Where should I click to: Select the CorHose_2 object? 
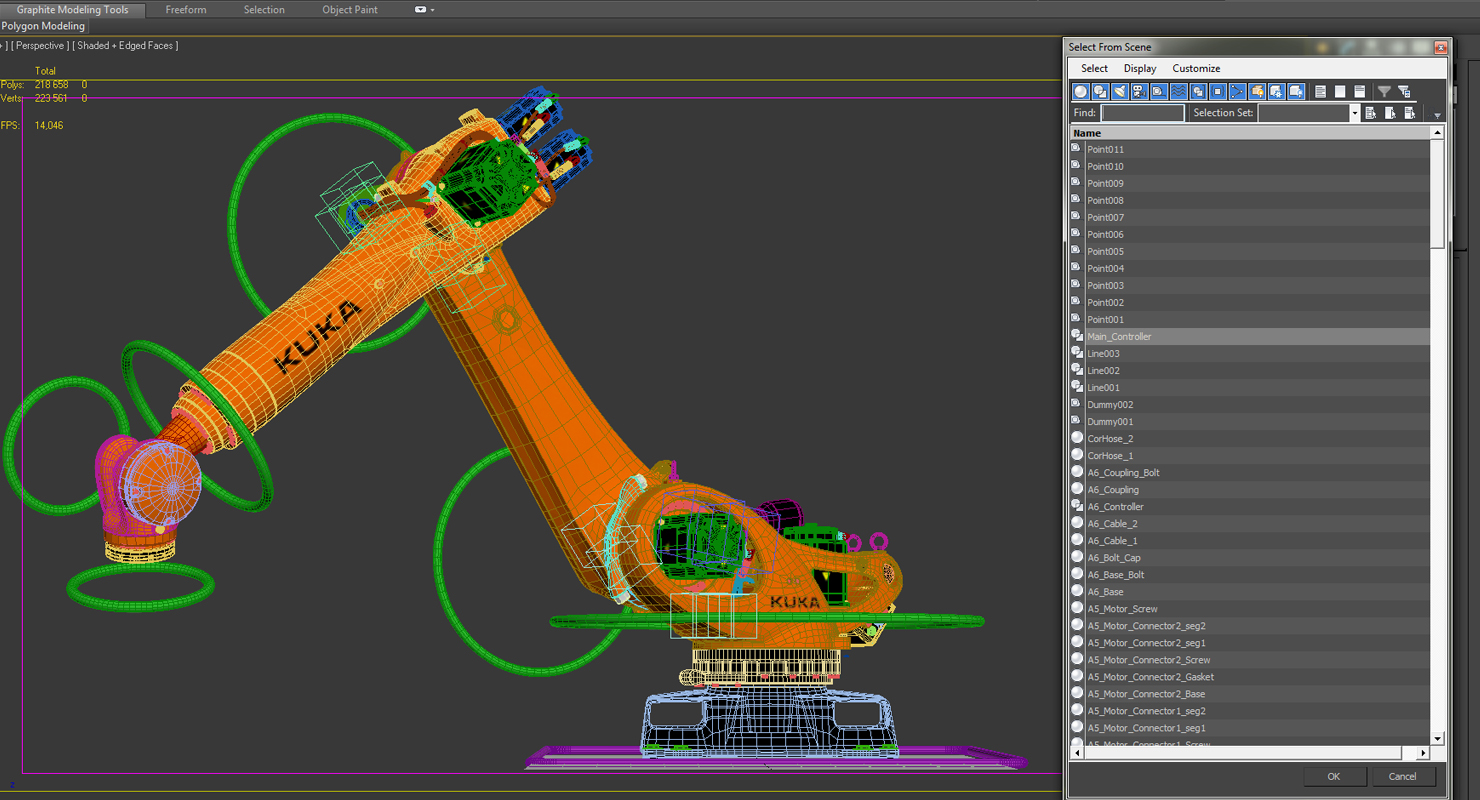pyautogui.click(x=1249, y=439)
